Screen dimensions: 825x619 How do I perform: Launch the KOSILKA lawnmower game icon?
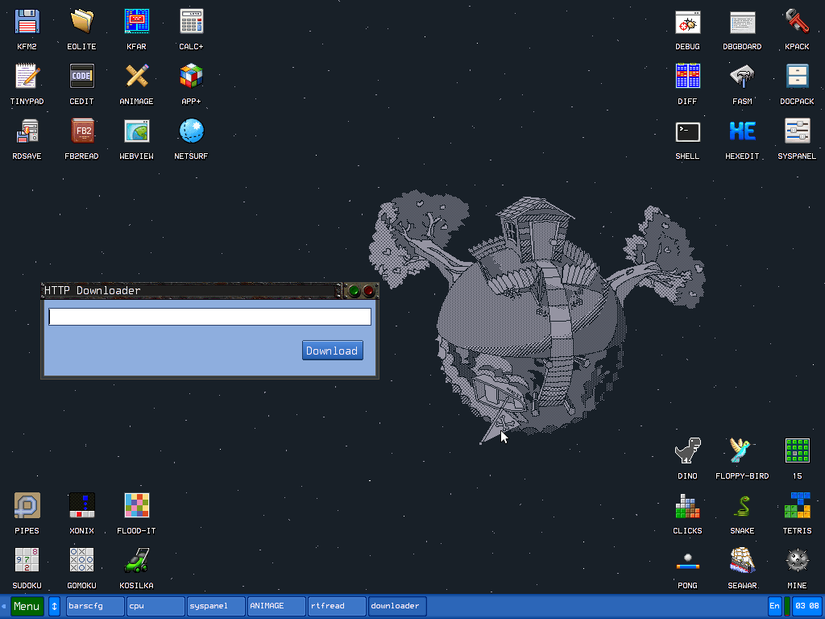click(136, 561)
